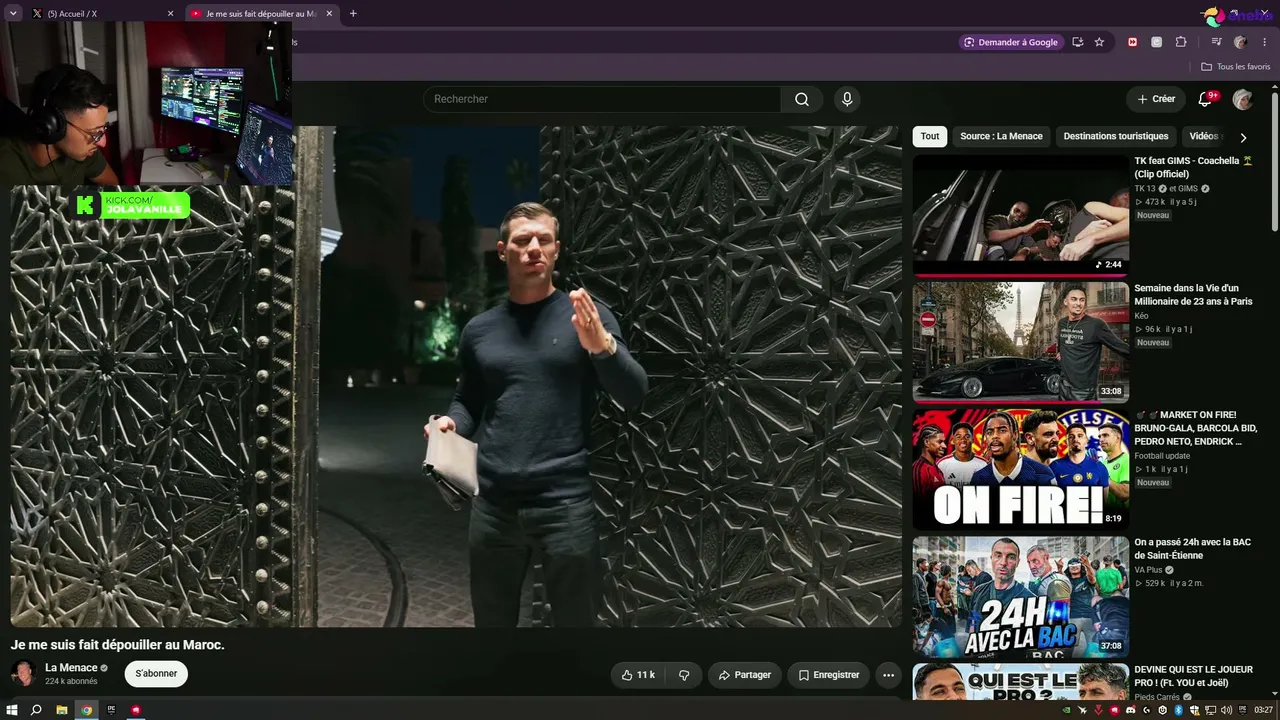Viewport: 1280px width, 720px height.
Task: Click the Partager share button
Action: click(x=746, y=675)
